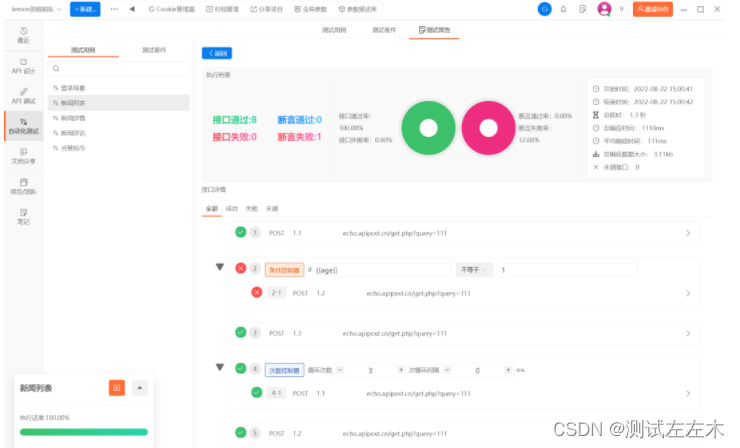Open the 全局参数 toolbar item
The width and height of the screenshot is (740, 448).
[x=311, y=9]
